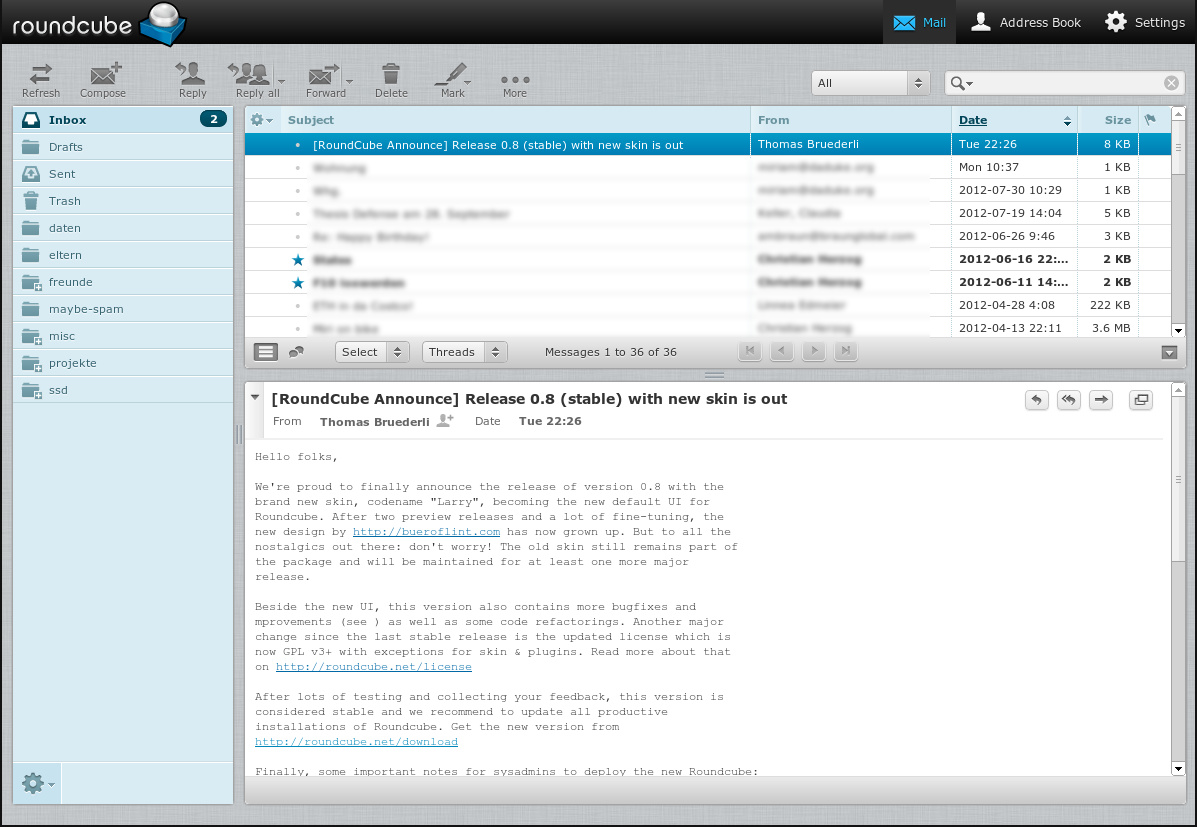Image resolution: width=1197 pixels, height=827 pixels.
Task: Click the roundcube logo
Action: 99,24
